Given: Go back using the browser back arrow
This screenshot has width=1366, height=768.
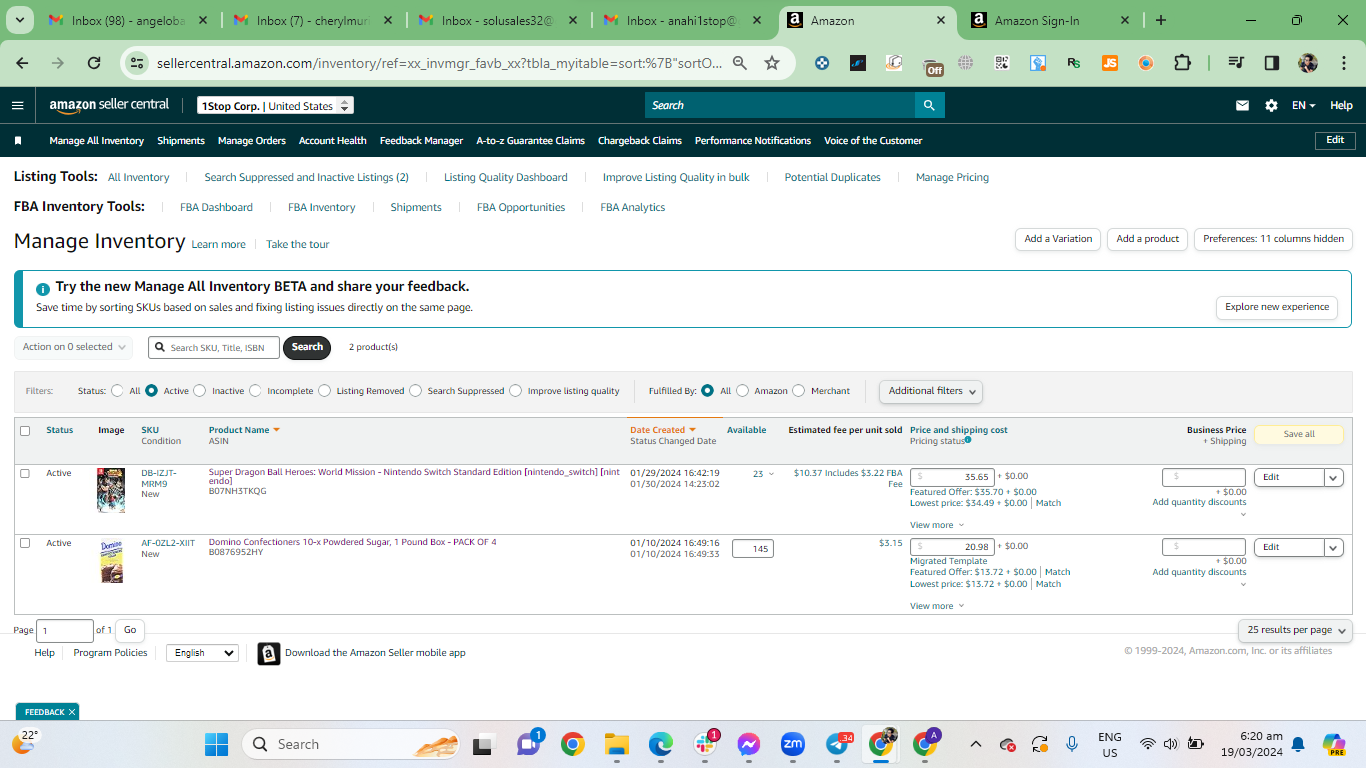Looking at the screenshot, I should tap(22, 63).
